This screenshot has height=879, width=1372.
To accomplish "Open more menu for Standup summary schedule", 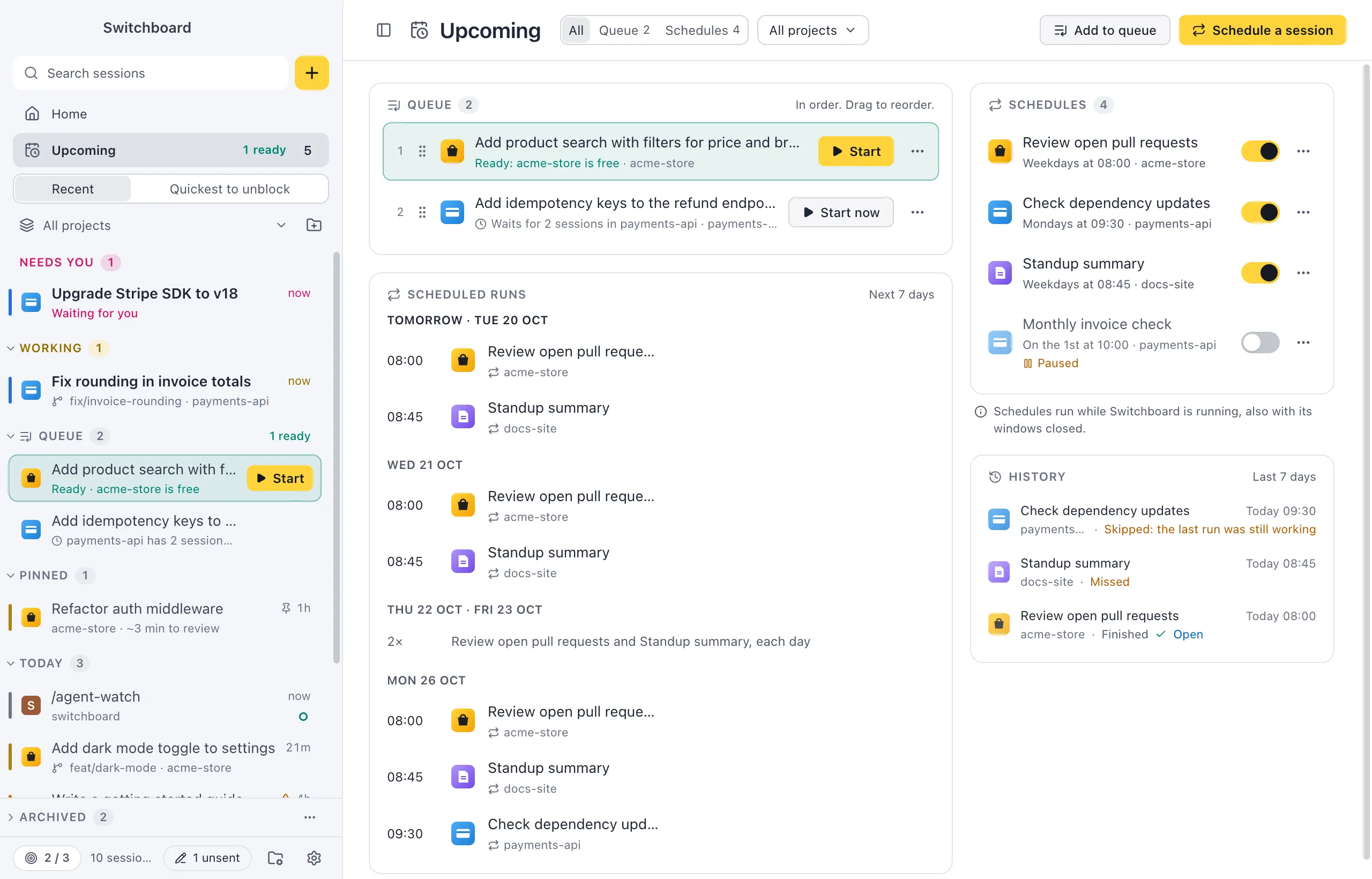I will click(1303, 273).
